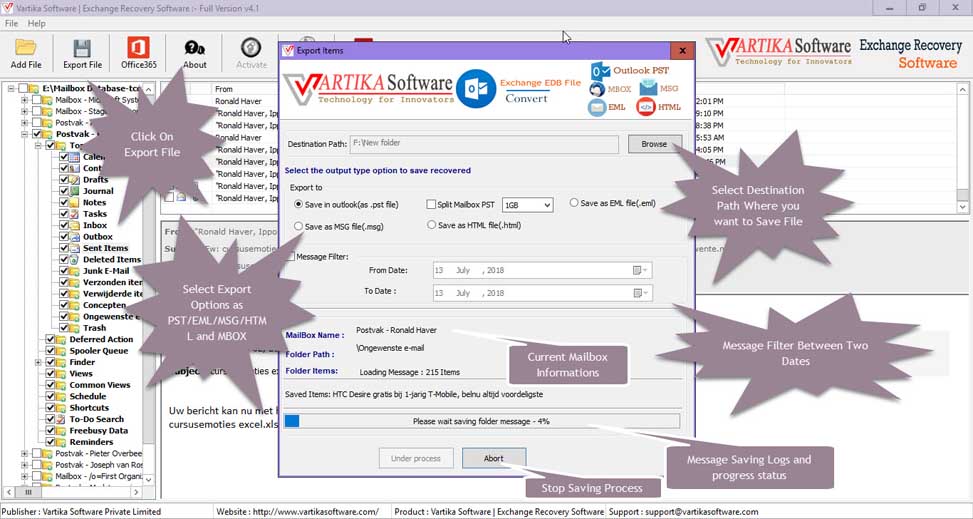
Task: Select the Schedule folder
Action: pos(88,396)
